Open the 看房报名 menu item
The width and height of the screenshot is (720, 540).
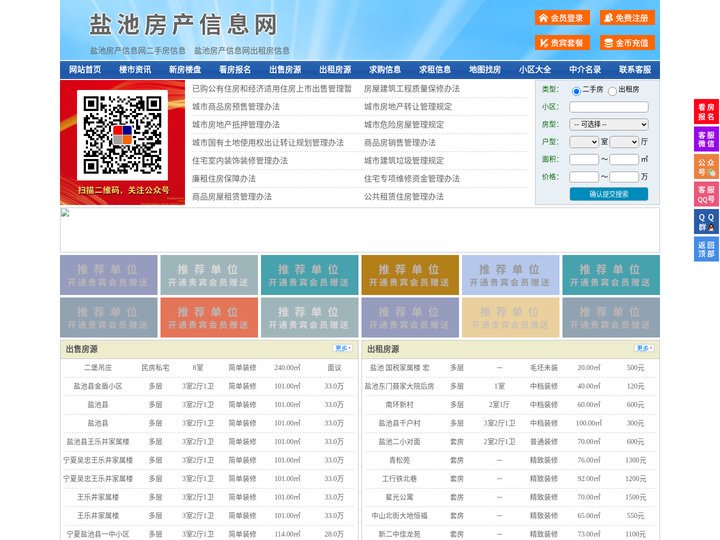[x=235, y=70]
